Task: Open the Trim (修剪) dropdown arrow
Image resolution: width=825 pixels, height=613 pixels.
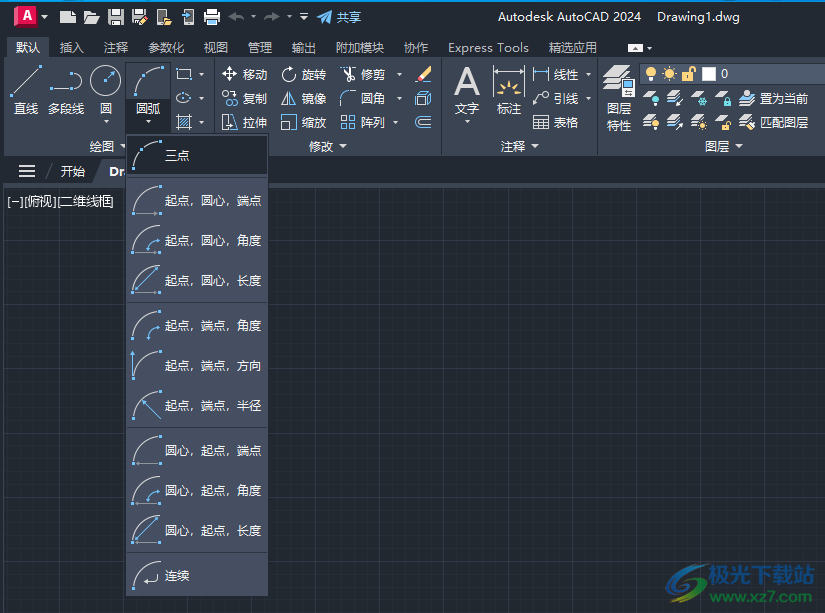Action: click(399, 75)
